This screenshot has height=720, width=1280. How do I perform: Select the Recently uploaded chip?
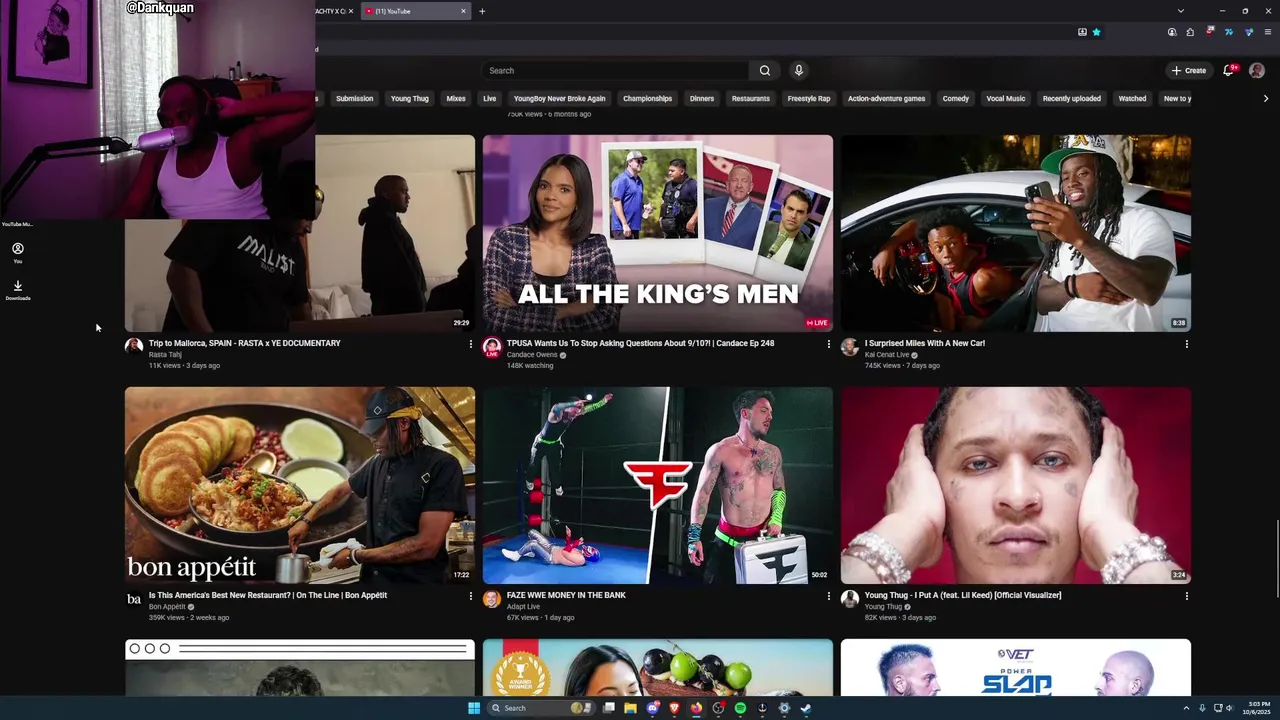point(1072,98)
